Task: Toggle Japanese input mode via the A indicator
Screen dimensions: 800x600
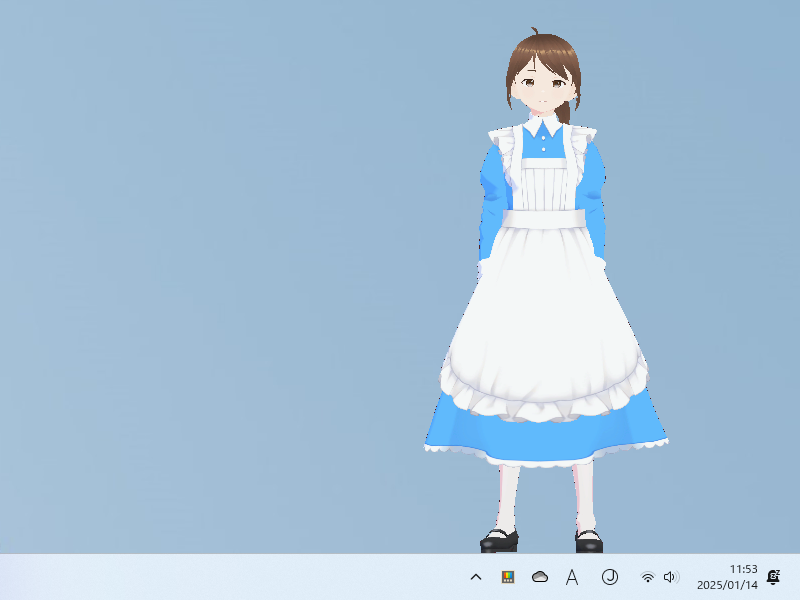Action: pyautogui.click(x=570, y=576)
